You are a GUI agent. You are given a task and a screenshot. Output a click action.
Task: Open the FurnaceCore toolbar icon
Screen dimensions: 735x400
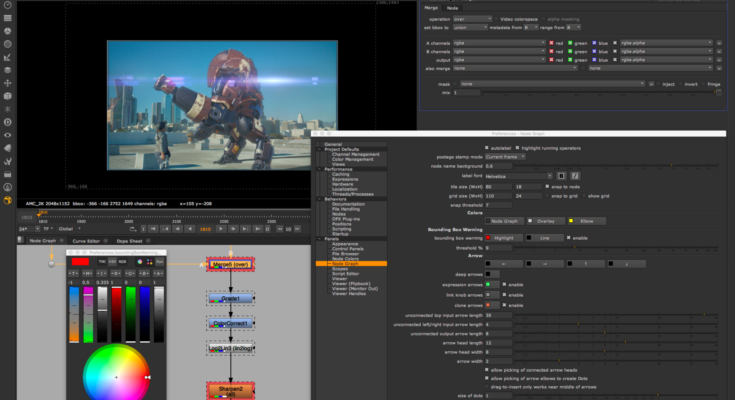coord(8,187)
